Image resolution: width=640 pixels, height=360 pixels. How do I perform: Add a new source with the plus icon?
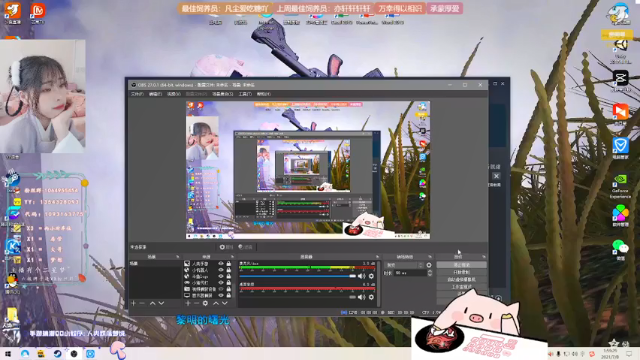pyautogui.click(x=188, y=303)
